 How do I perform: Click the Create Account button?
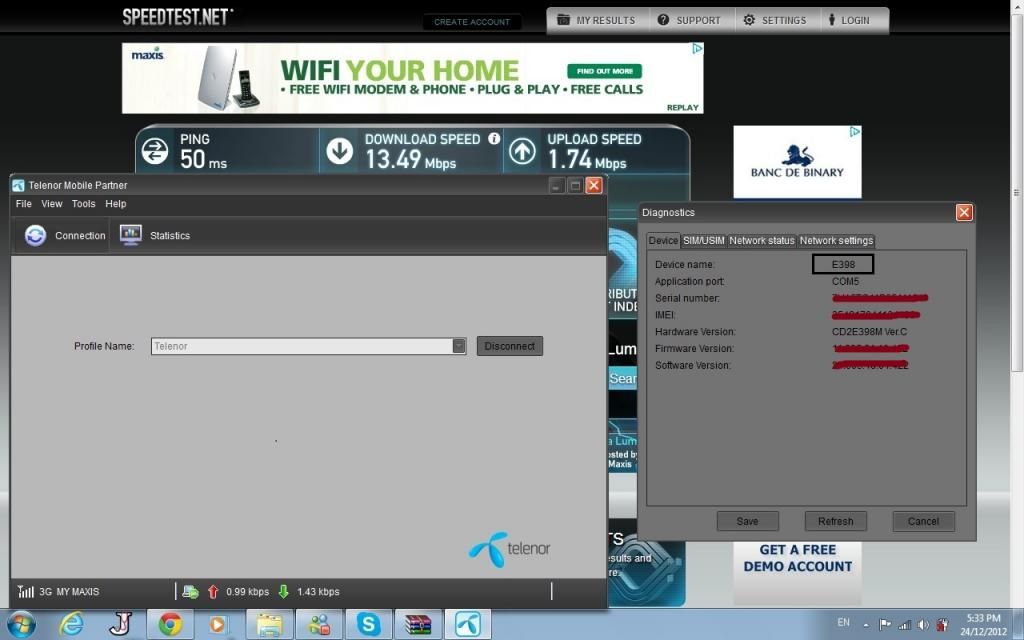472,22
